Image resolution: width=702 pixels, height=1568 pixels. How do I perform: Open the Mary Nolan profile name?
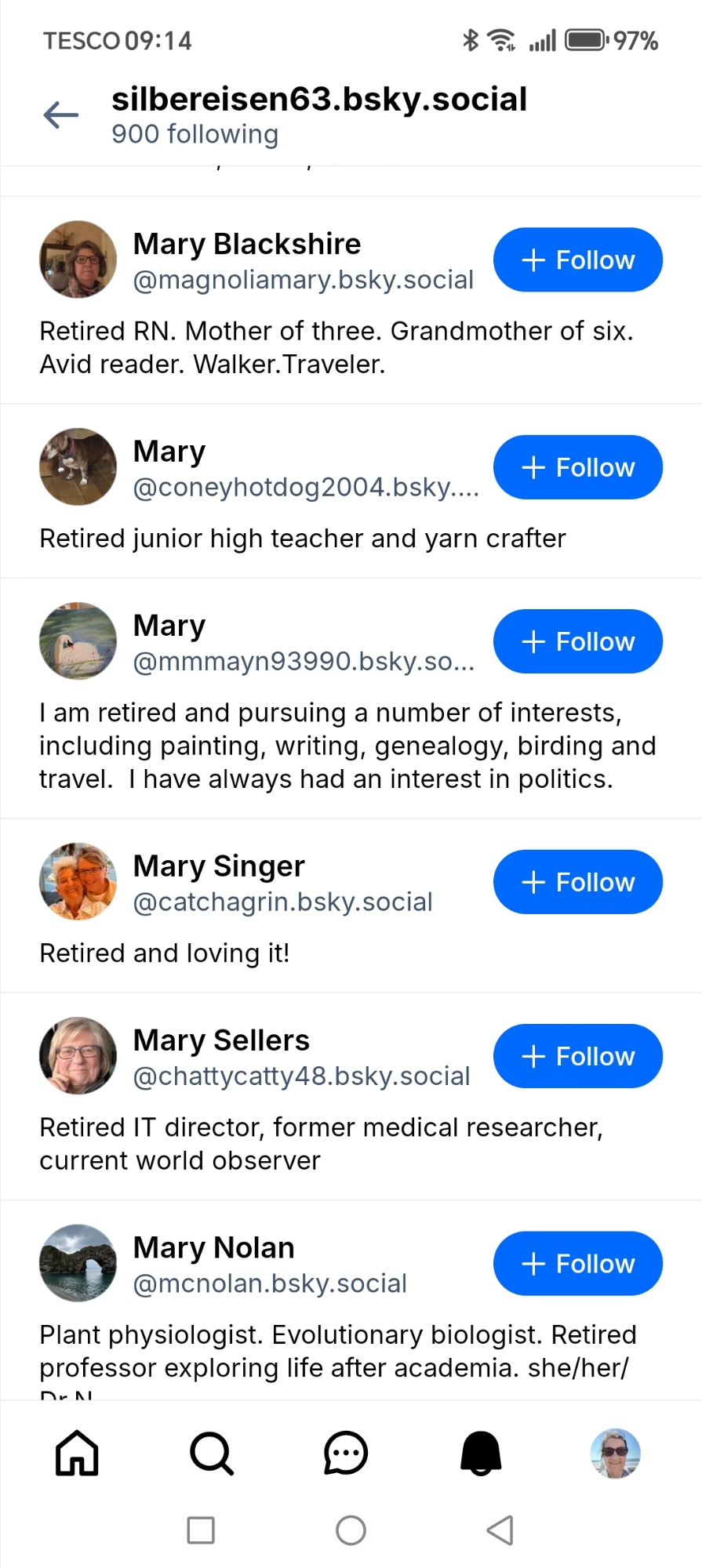click(213, 1247)
